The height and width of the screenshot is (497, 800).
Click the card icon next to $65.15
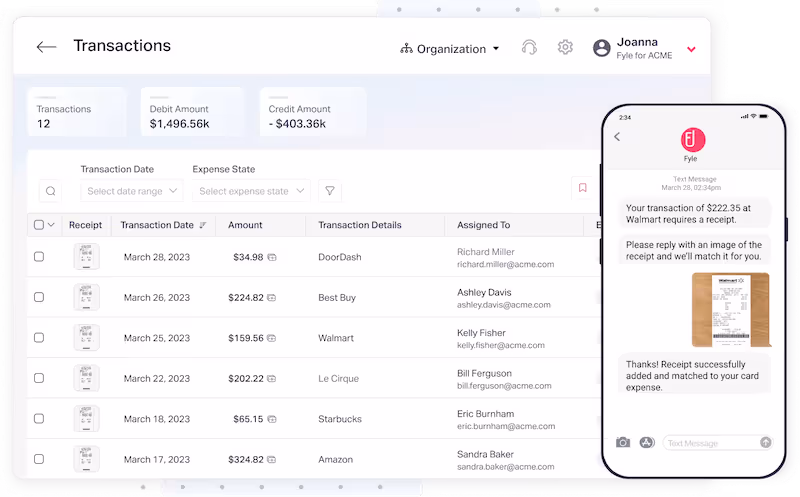pyautogui.click(x=272, y=419)
